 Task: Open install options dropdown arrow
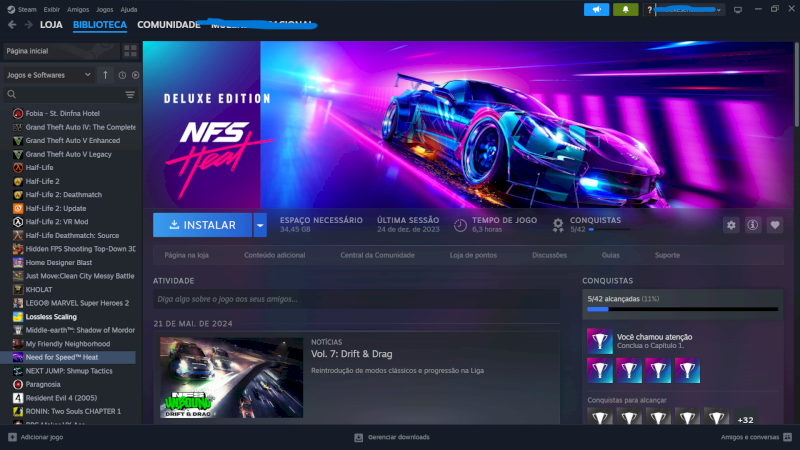point(260,225)
